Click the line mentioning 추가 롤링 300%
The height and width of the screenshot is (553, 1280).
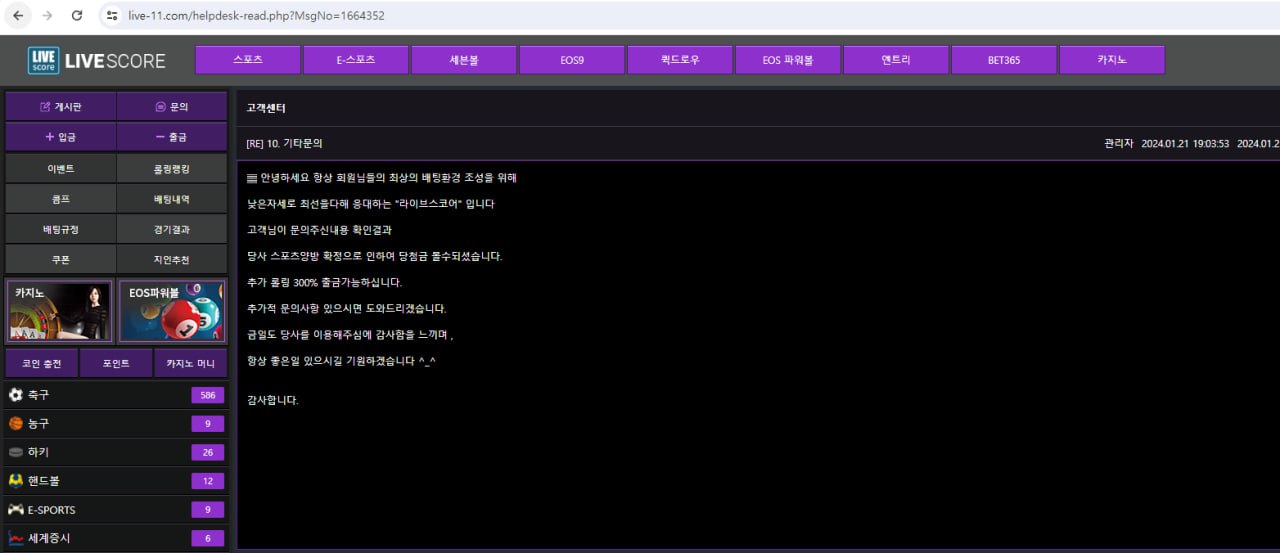pos(324,282)
